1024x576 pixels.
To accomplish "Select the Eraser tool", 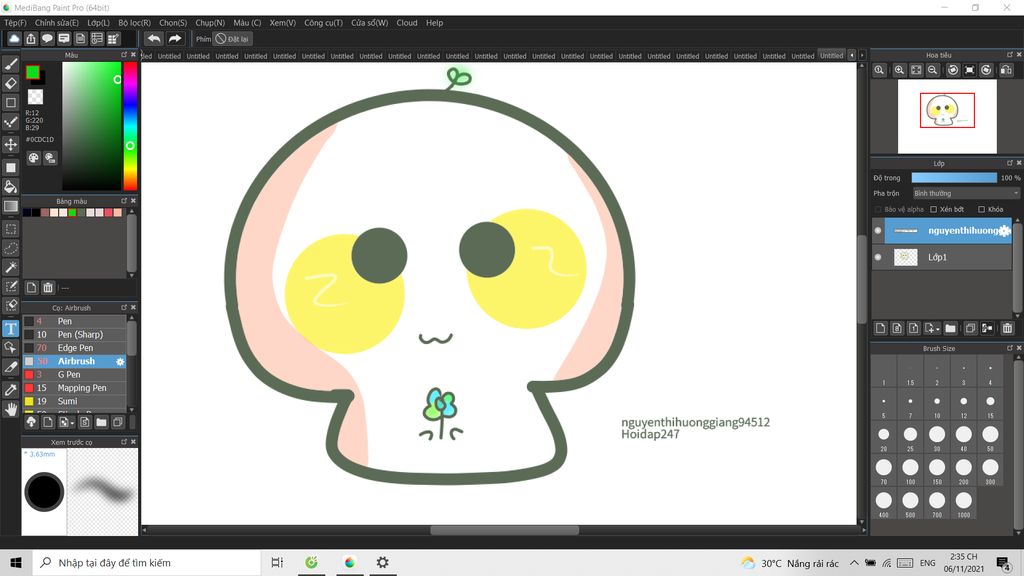I will tap(11, 84).
